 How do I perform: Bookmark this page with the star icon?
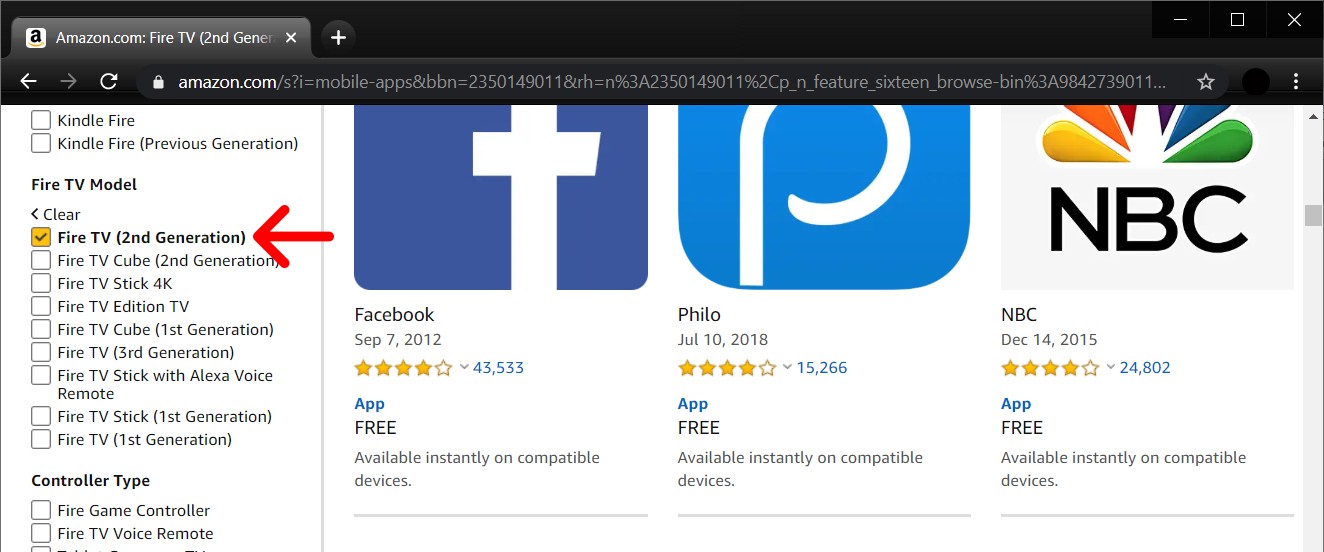1206,82
